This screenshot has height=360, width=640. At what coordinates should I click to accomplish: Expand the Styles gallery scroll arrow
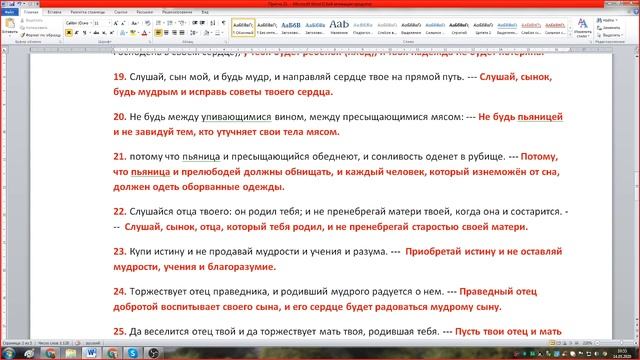click(x=570, y=35)
